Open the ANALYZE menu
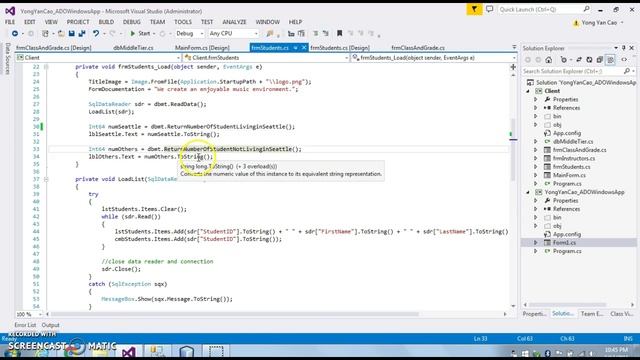This screenshot has width=640, height=360. click(234, 22)
